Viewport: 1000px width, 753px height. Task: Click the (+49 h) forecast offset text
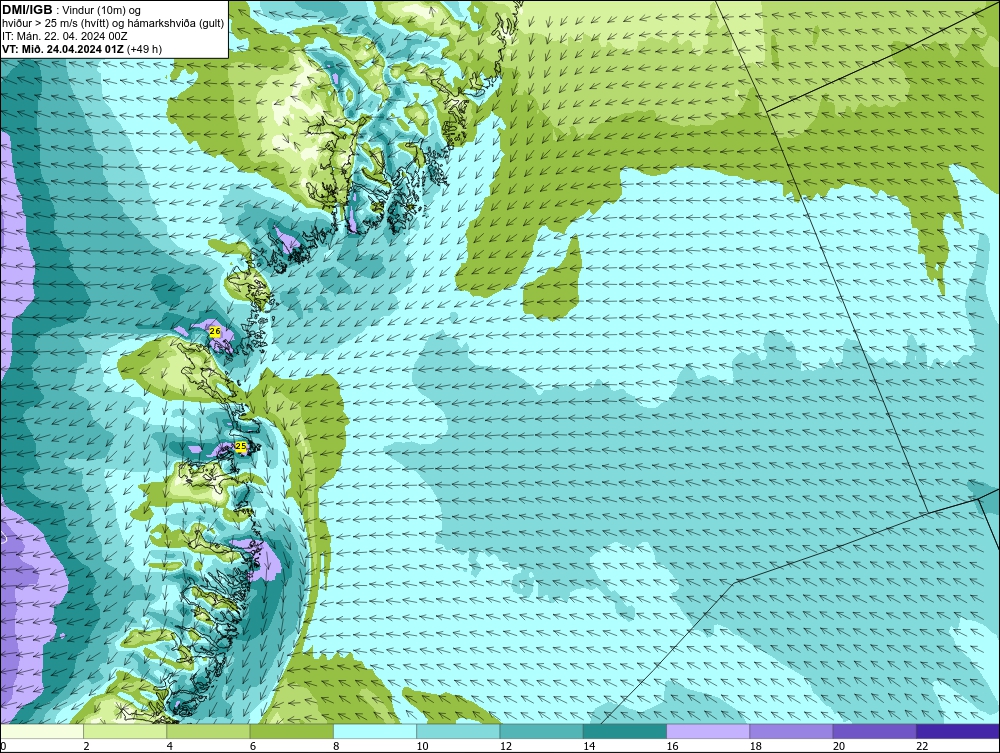(145, 49)
